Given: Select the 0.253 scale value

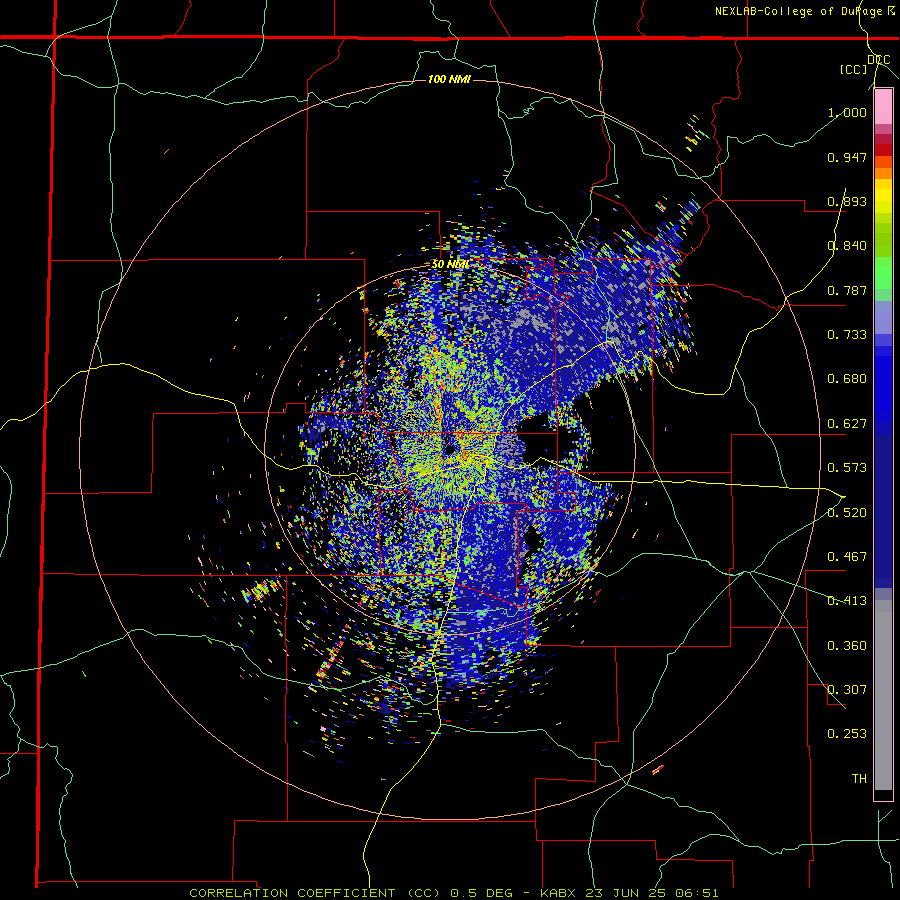Looking at the screenshot, I should (x=847, y=734).
